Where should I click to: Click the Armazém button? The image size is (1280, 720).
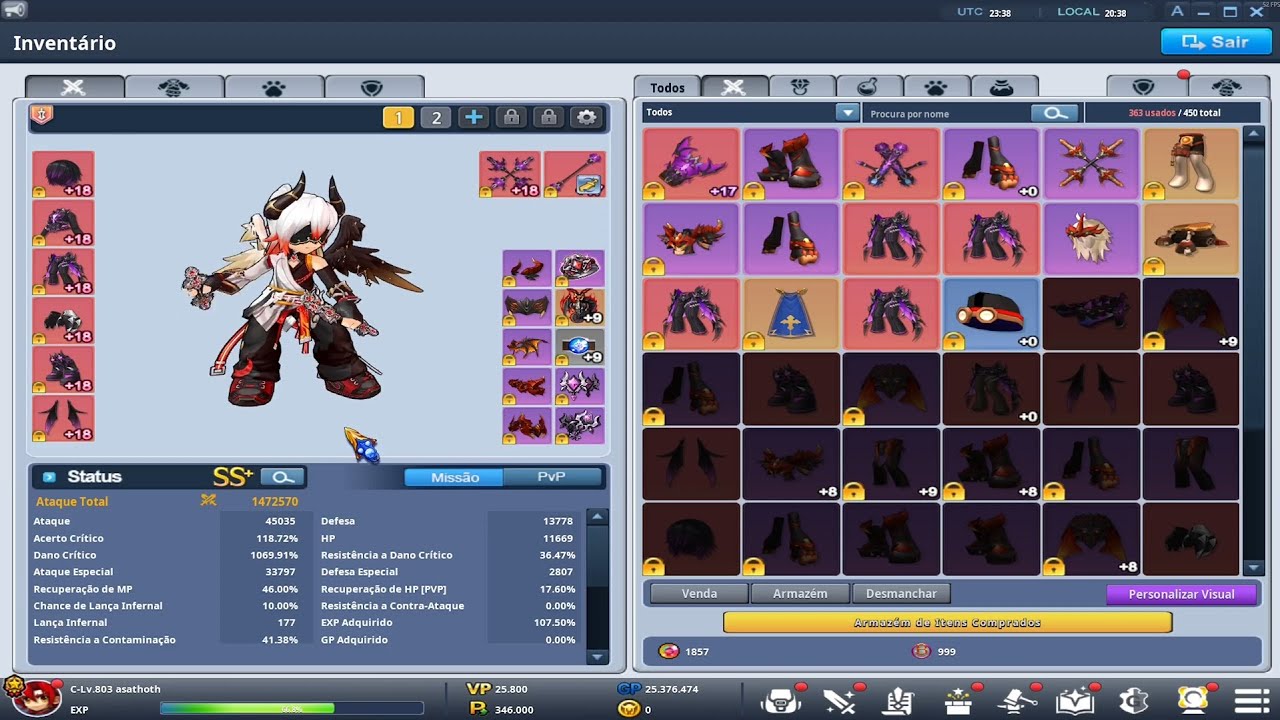pyautogui.click(x=800, y=594)
